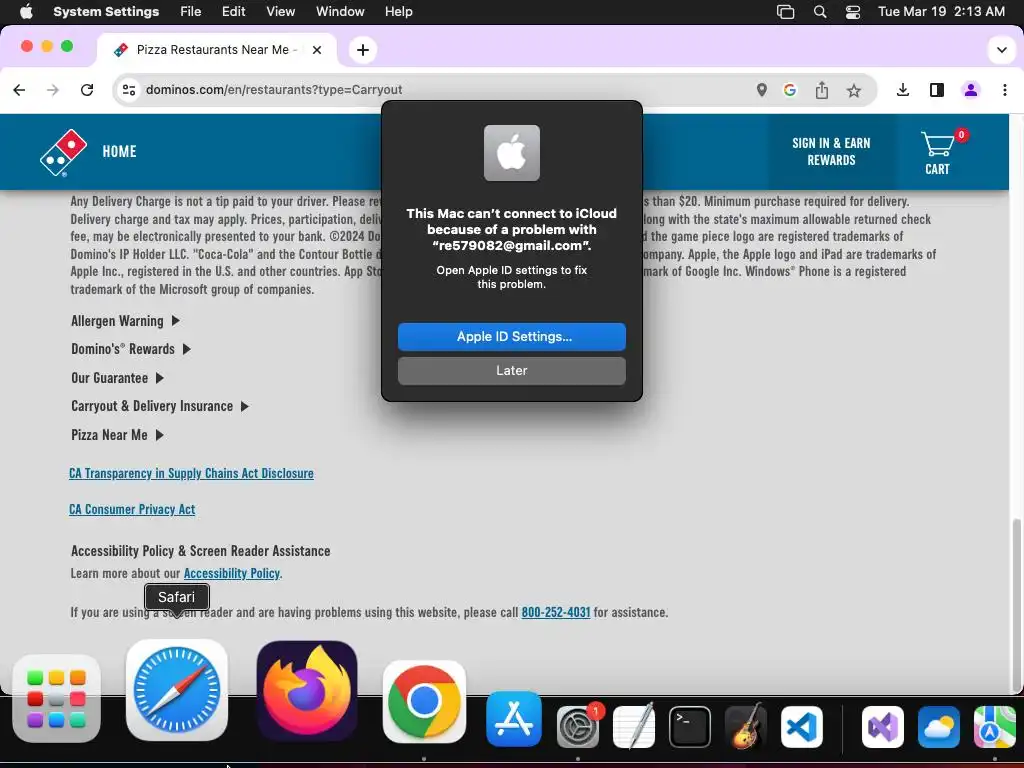Expand Carryout & Delivery Insurance section
This screenshot has height=768, width=1024.
(159, 406)
